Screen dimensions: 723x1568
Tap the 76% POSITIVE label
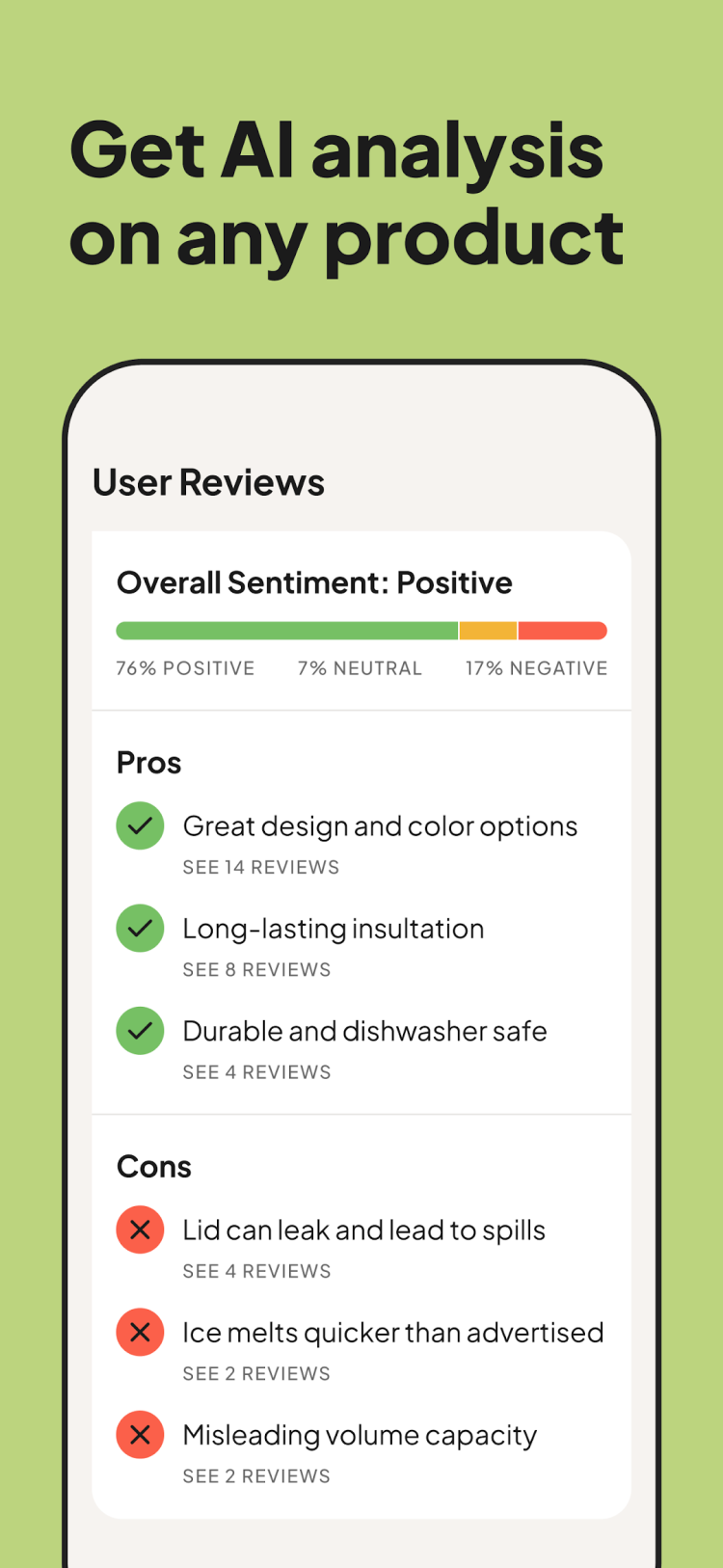pyautogui.click(x=185, y=668)
